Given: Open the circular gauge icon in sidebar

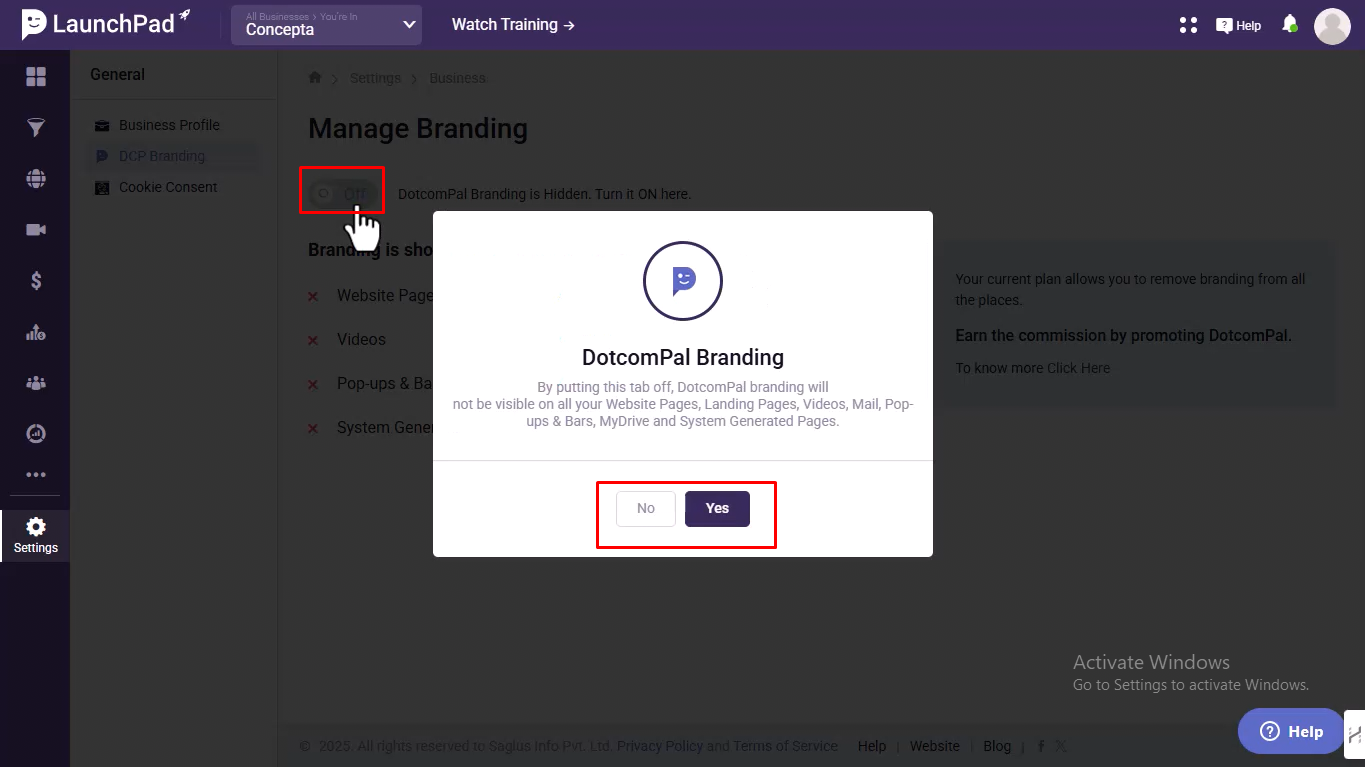Looking at the screenshot, I should coord(36,433).
